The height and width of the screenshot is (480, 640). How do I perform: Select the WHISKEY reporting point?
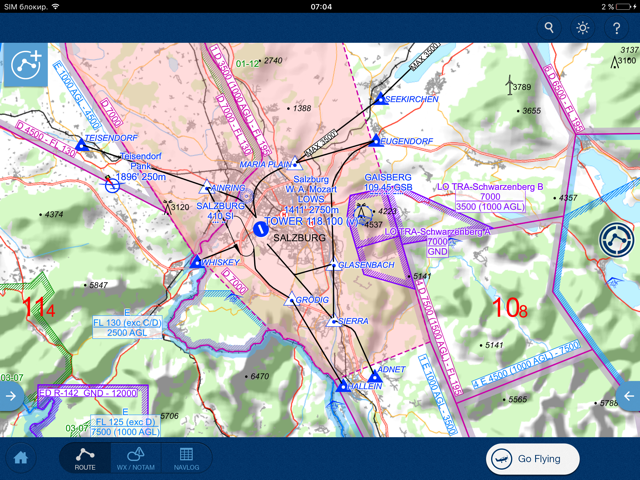(x=197, y=262)
